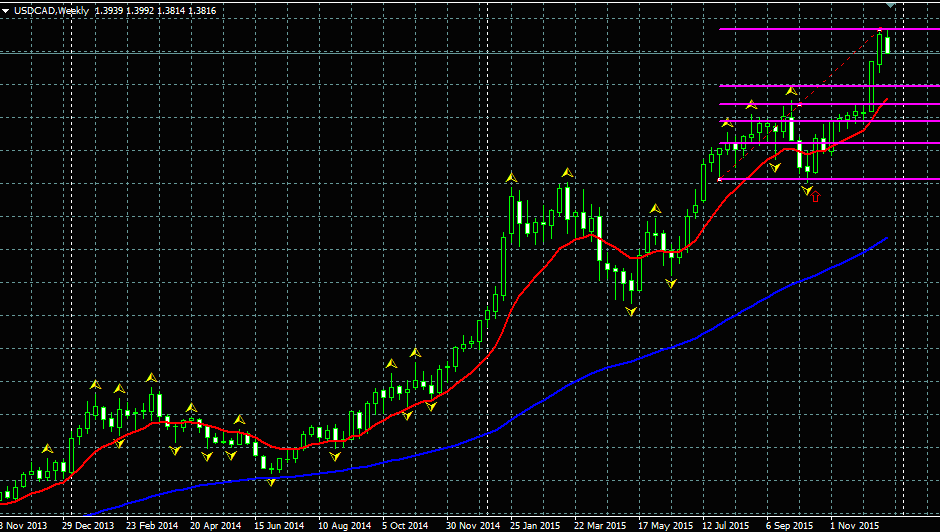Select the gray horizontal current price line
The height and width of the screenshot is (532, 940).
(x=470, y=53)
